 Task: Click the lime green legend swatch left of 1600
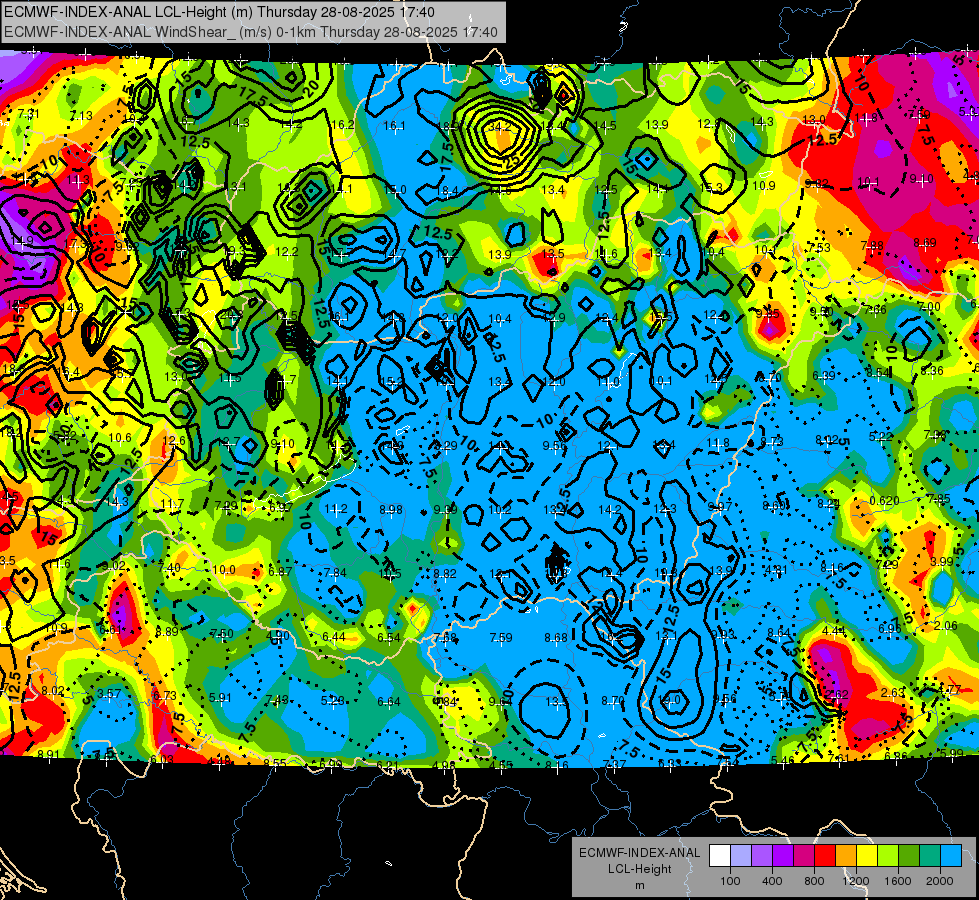[888, 856]
